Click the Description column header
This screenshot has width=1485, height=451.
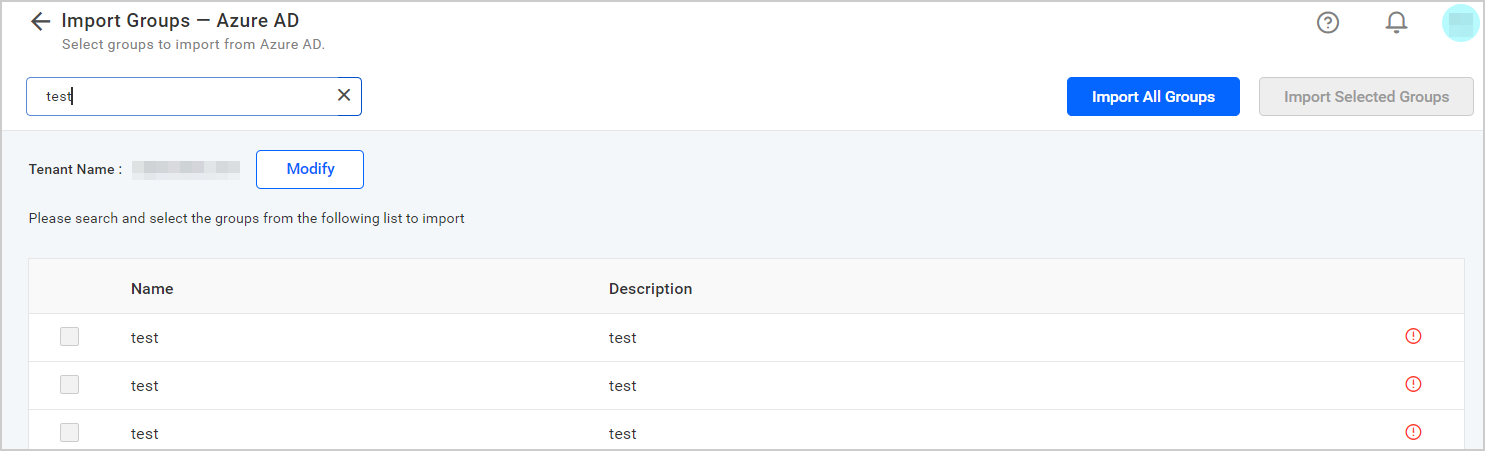click(650, 288)
